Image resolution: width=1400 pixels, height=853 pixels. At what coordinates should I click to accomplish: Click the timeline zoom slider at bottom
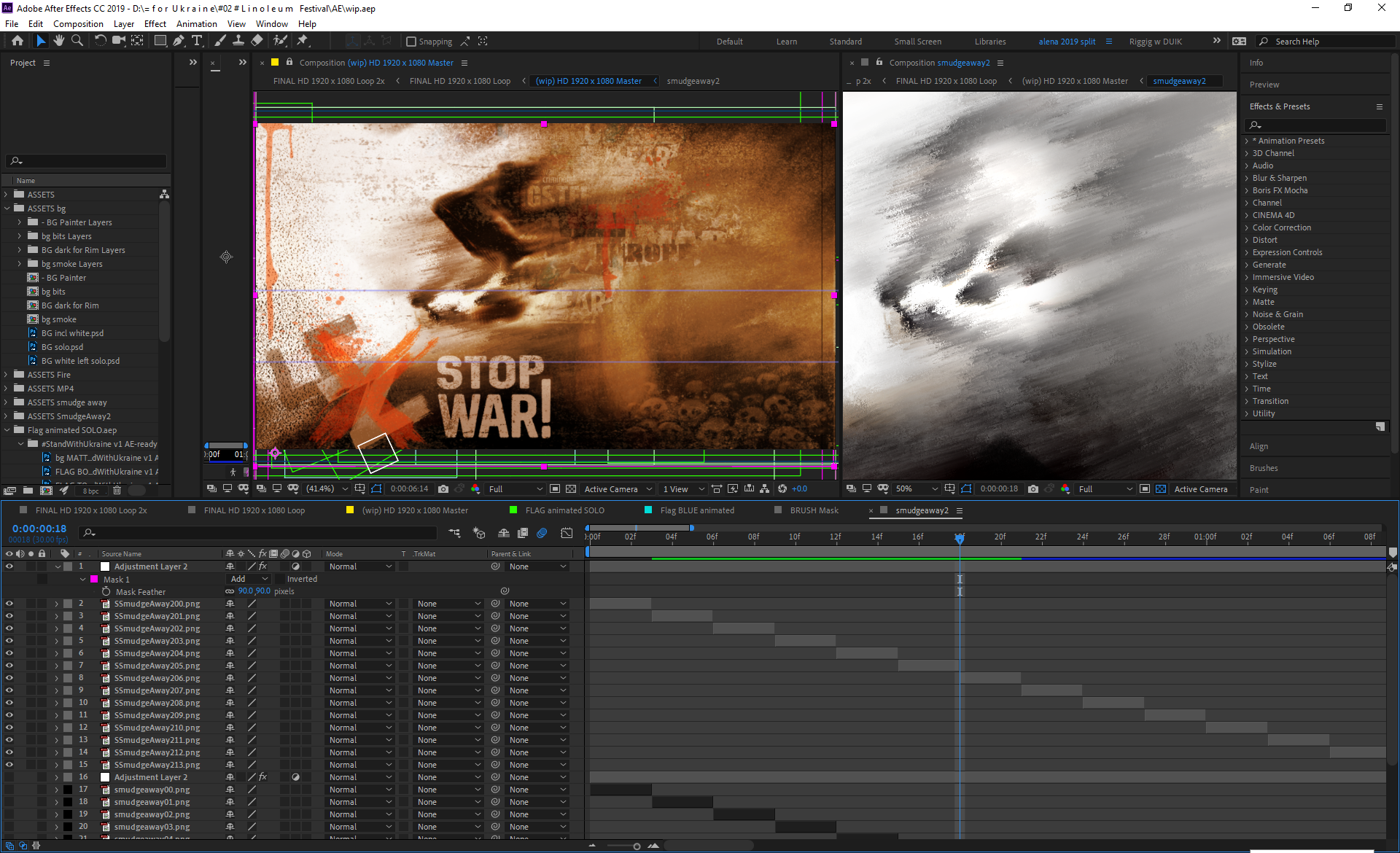637,846
